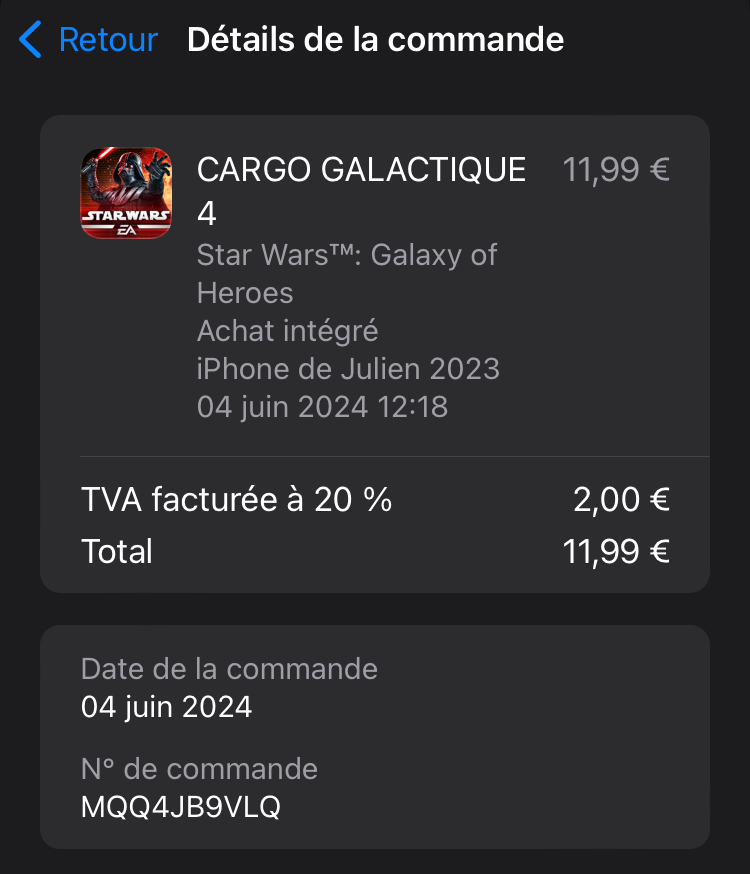Tap the EA logo on the app icon

tap(126, 230)
